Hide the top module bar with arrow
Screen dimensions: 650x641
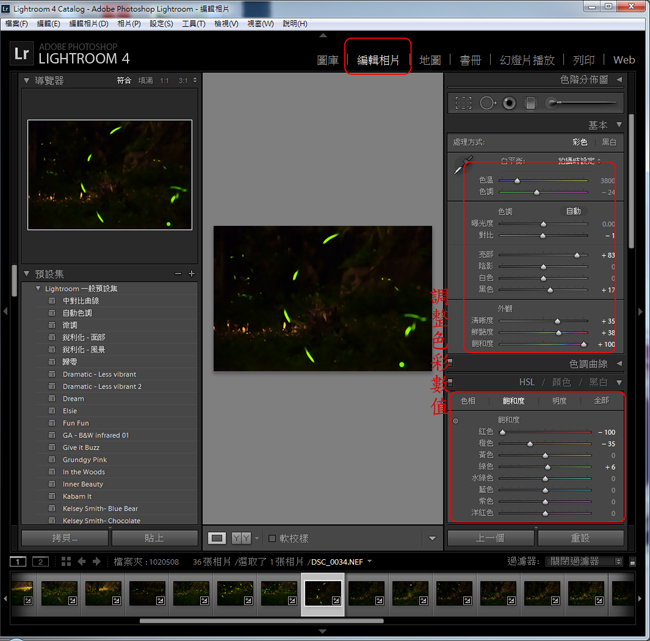[323, 36]
